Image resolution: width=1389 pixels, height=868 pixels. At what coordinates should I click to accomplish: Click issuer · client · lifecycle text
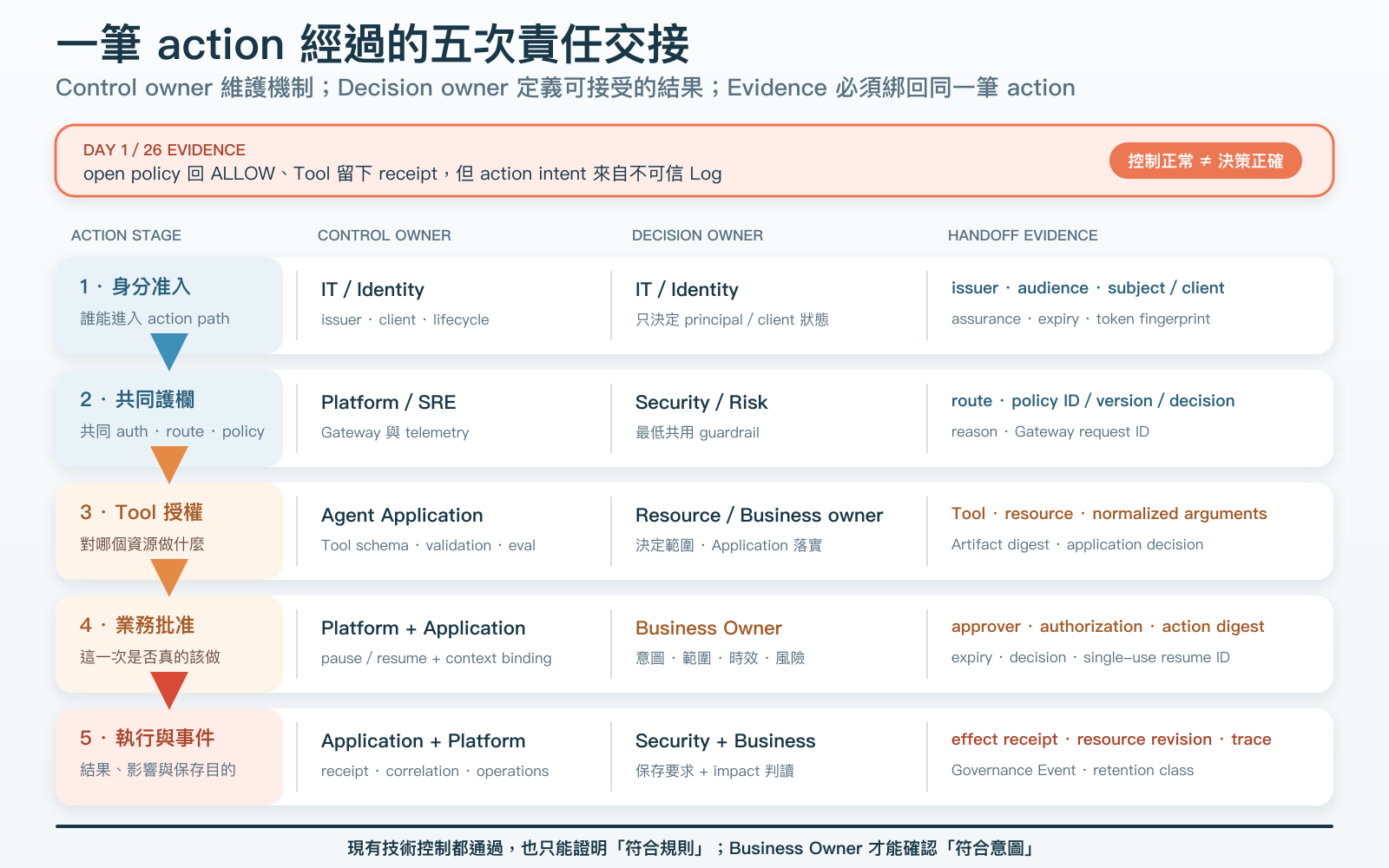[x=405, y=319]
